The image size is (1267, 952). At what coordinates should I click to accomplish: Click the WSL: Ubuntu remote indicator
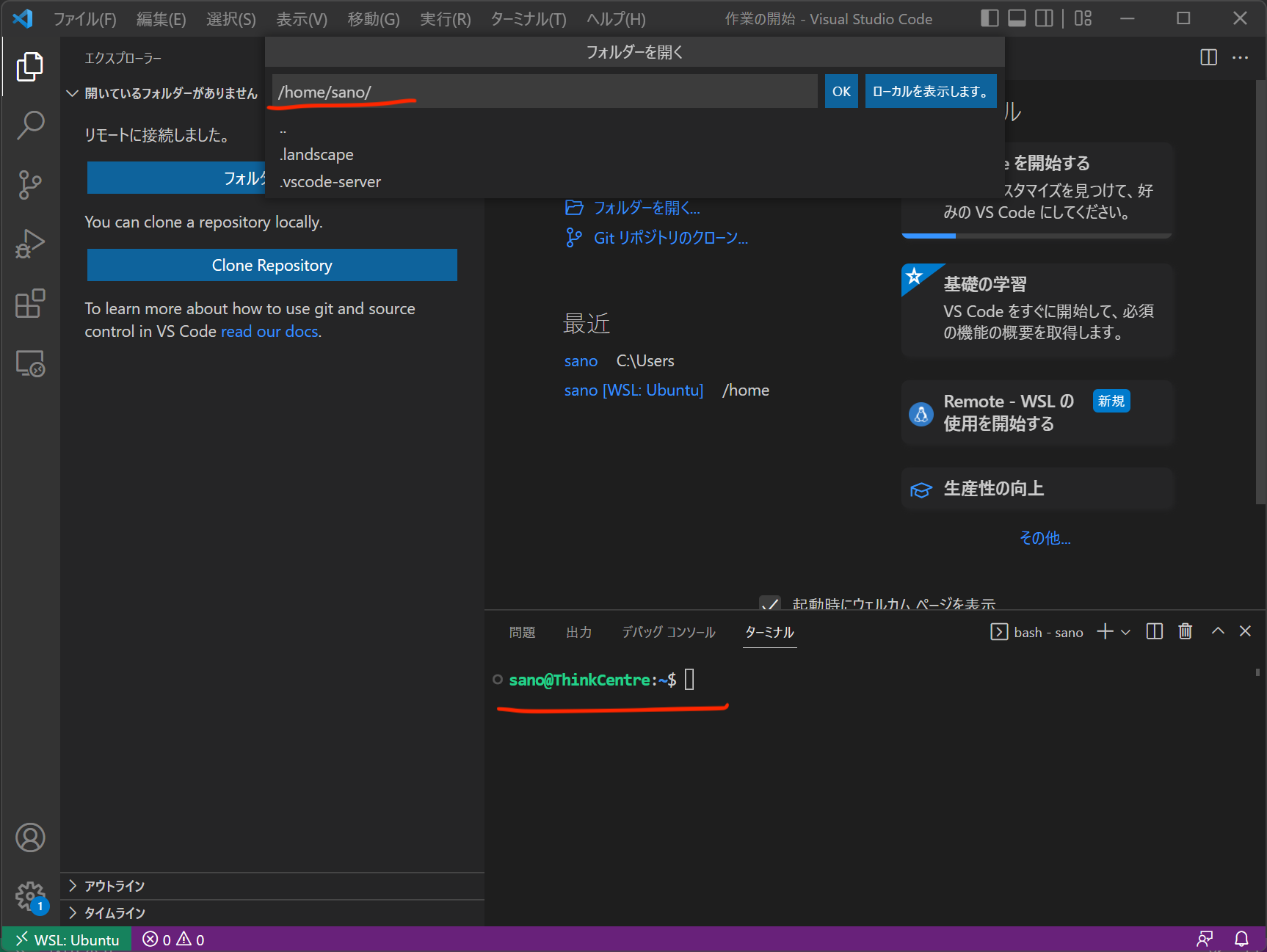[67, 940]
